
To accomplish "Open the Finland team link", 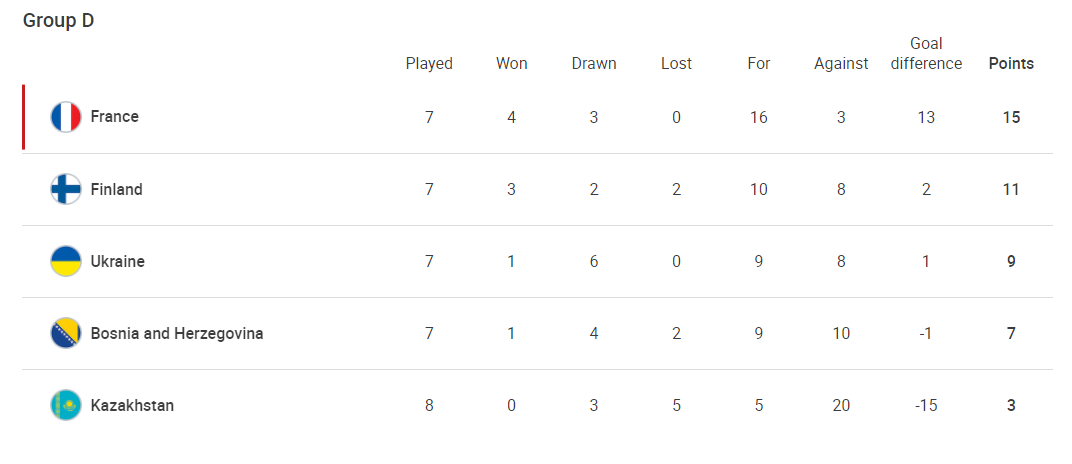I will pos(116,189).
